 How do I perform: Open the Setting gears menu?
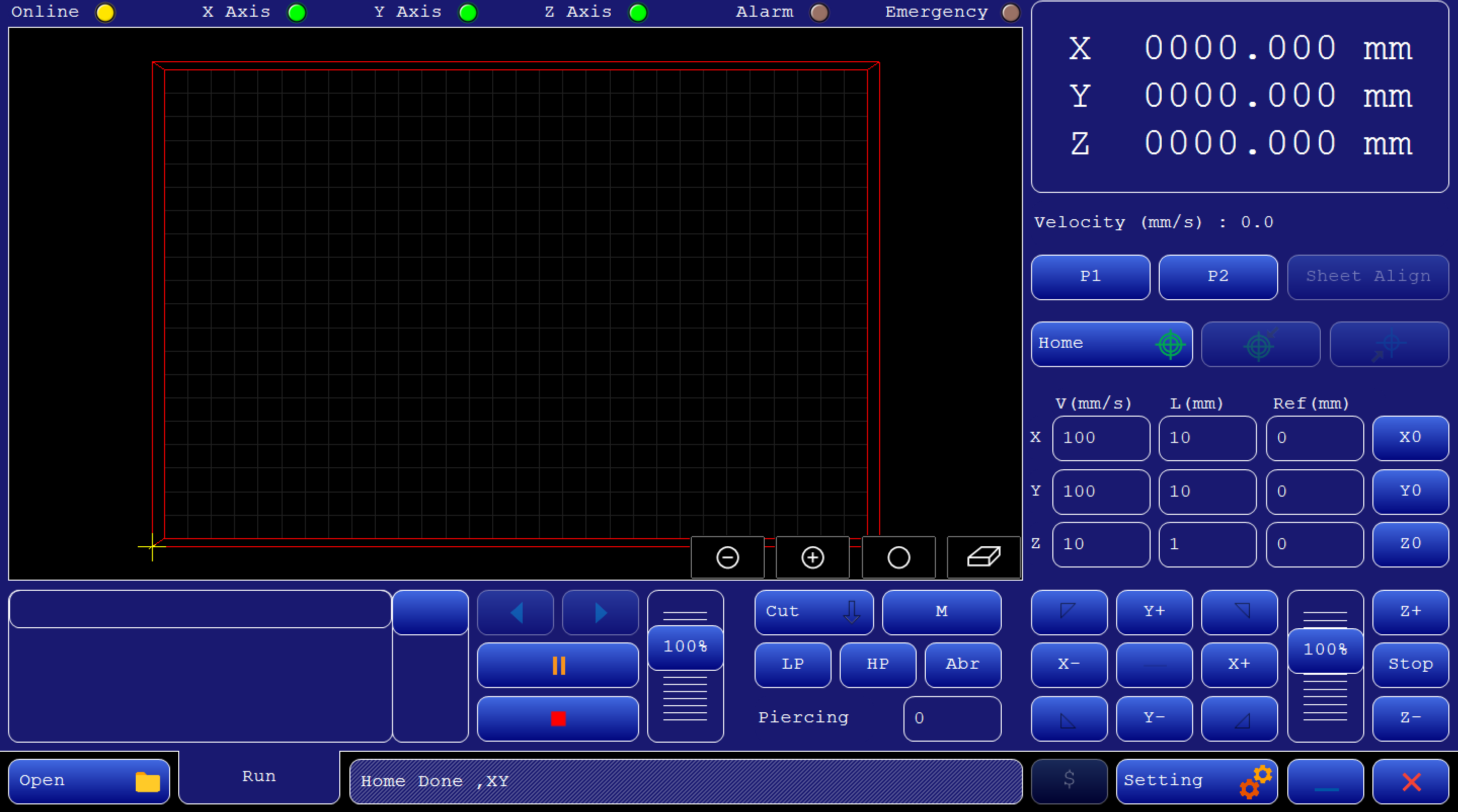[x=1197, y=781]
